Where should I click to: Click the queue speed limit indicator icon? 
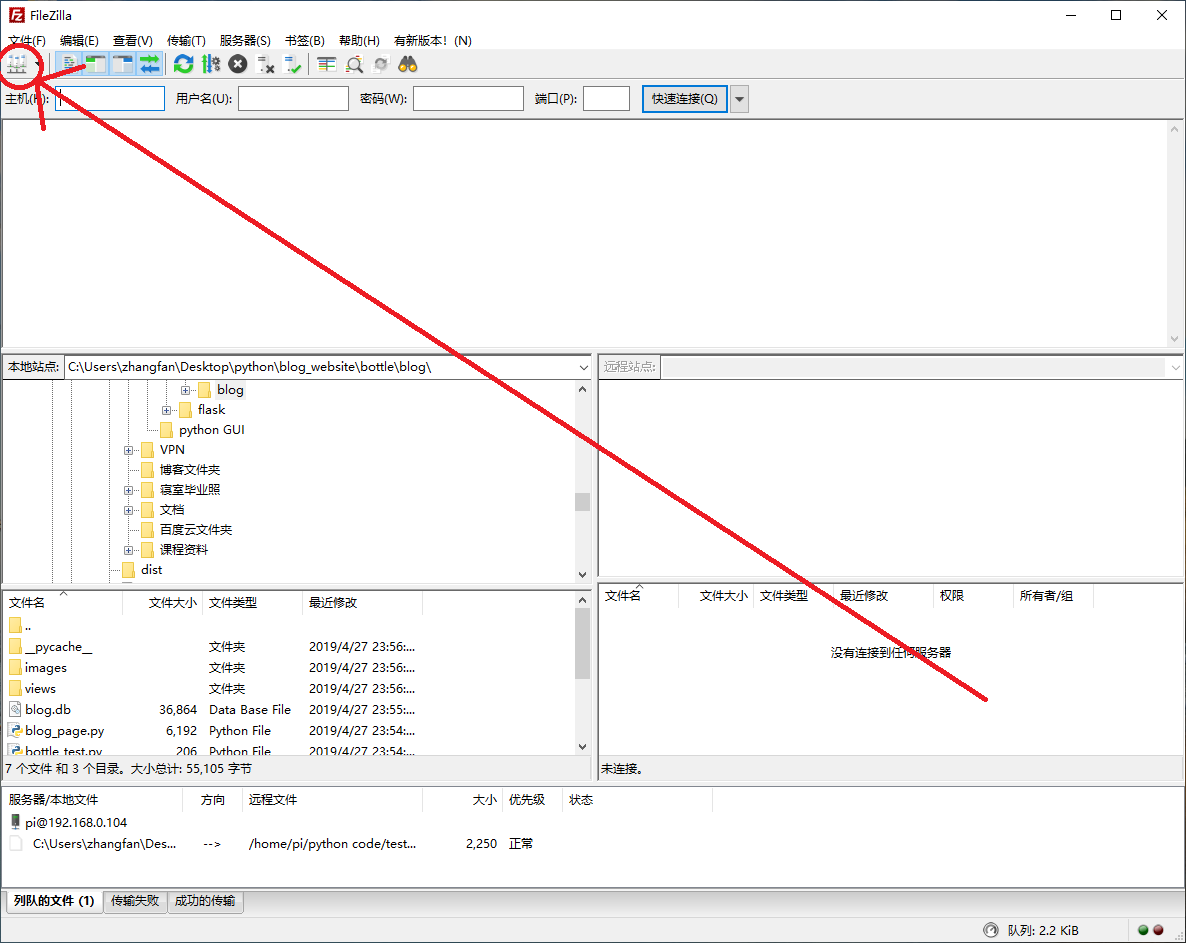tap(991, 931)
